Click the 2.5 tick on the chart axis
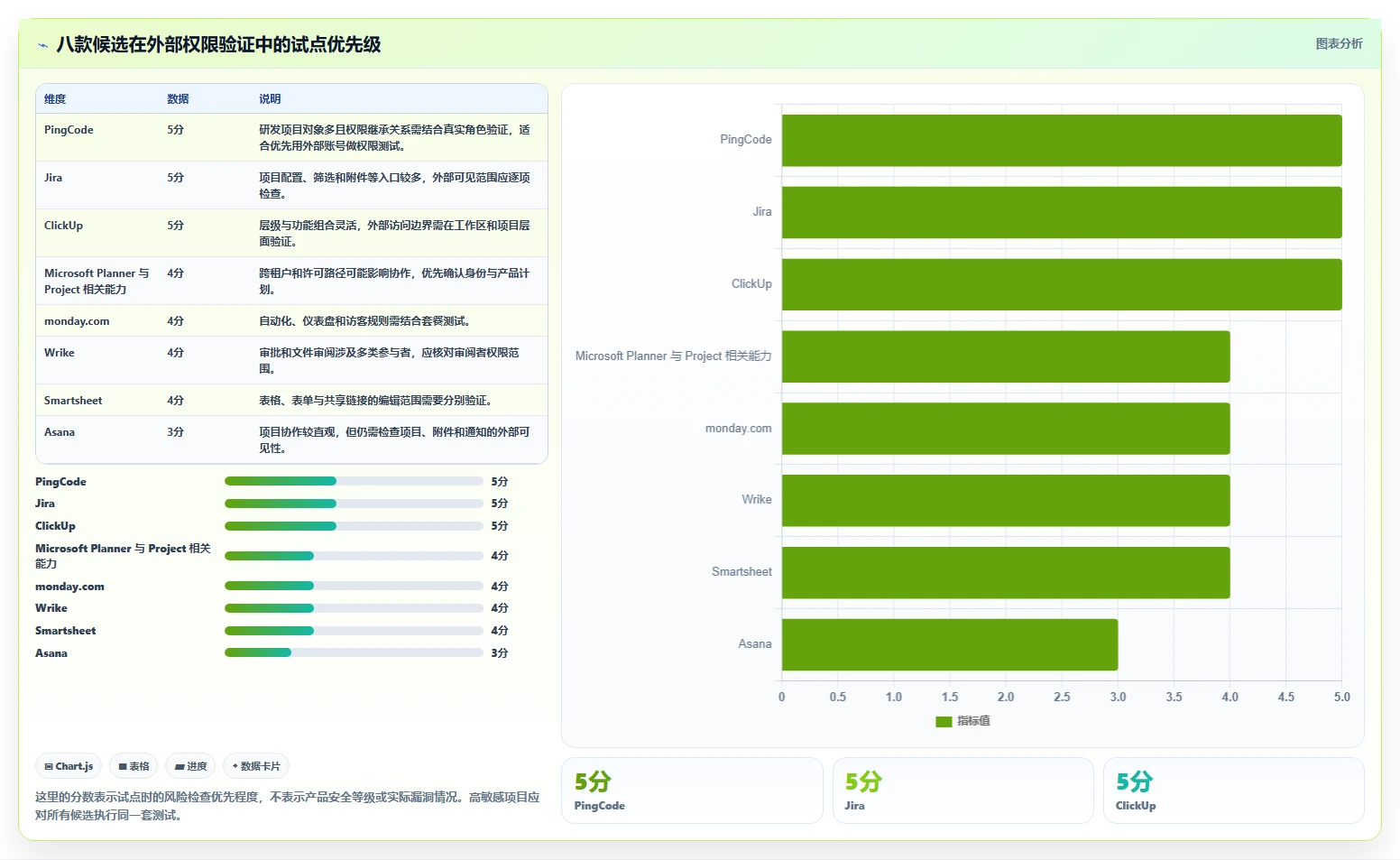The image size is (1400, 860). [1062, 697]
